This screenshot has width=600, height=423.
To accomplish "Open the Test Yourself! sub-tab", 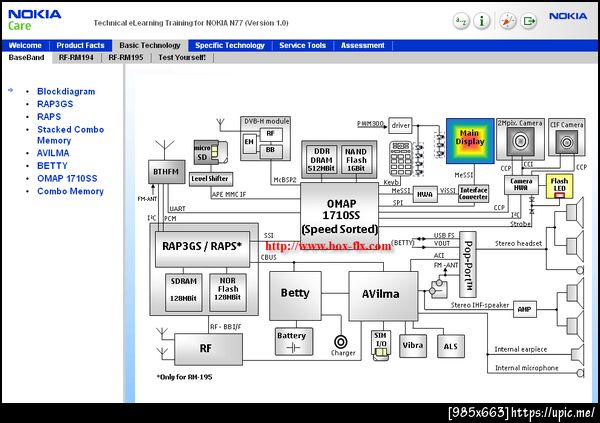I will (x=182, y=57).
